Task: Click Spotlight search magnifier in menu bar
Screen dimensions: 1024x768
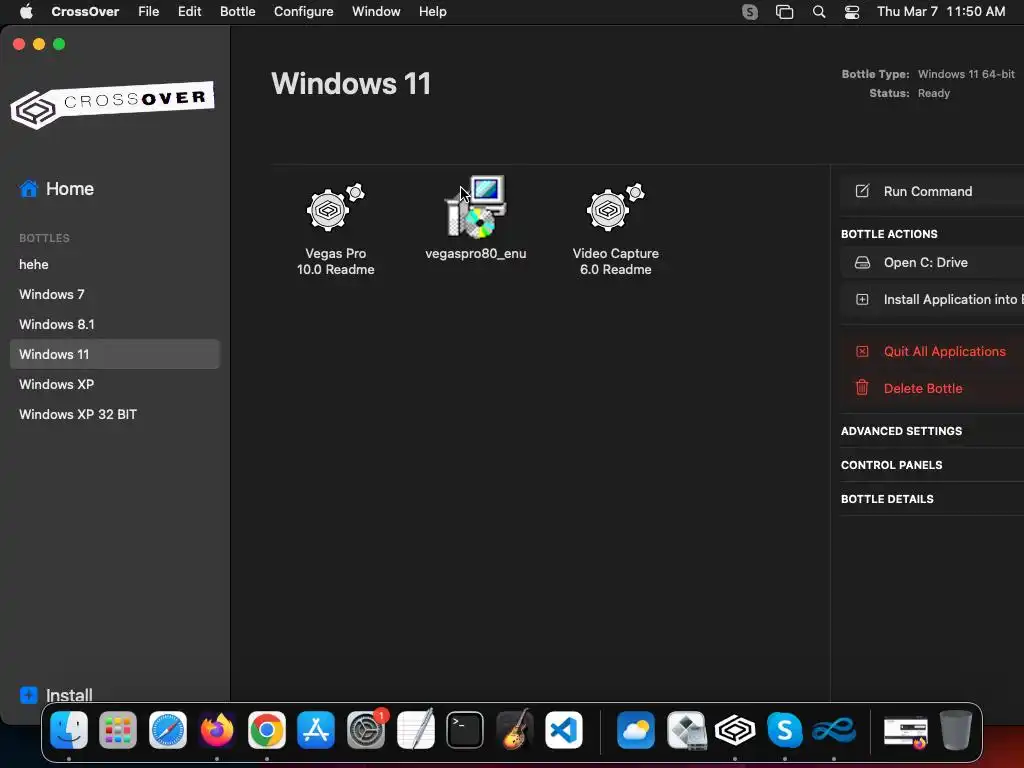Action: (x=819, y=12)
